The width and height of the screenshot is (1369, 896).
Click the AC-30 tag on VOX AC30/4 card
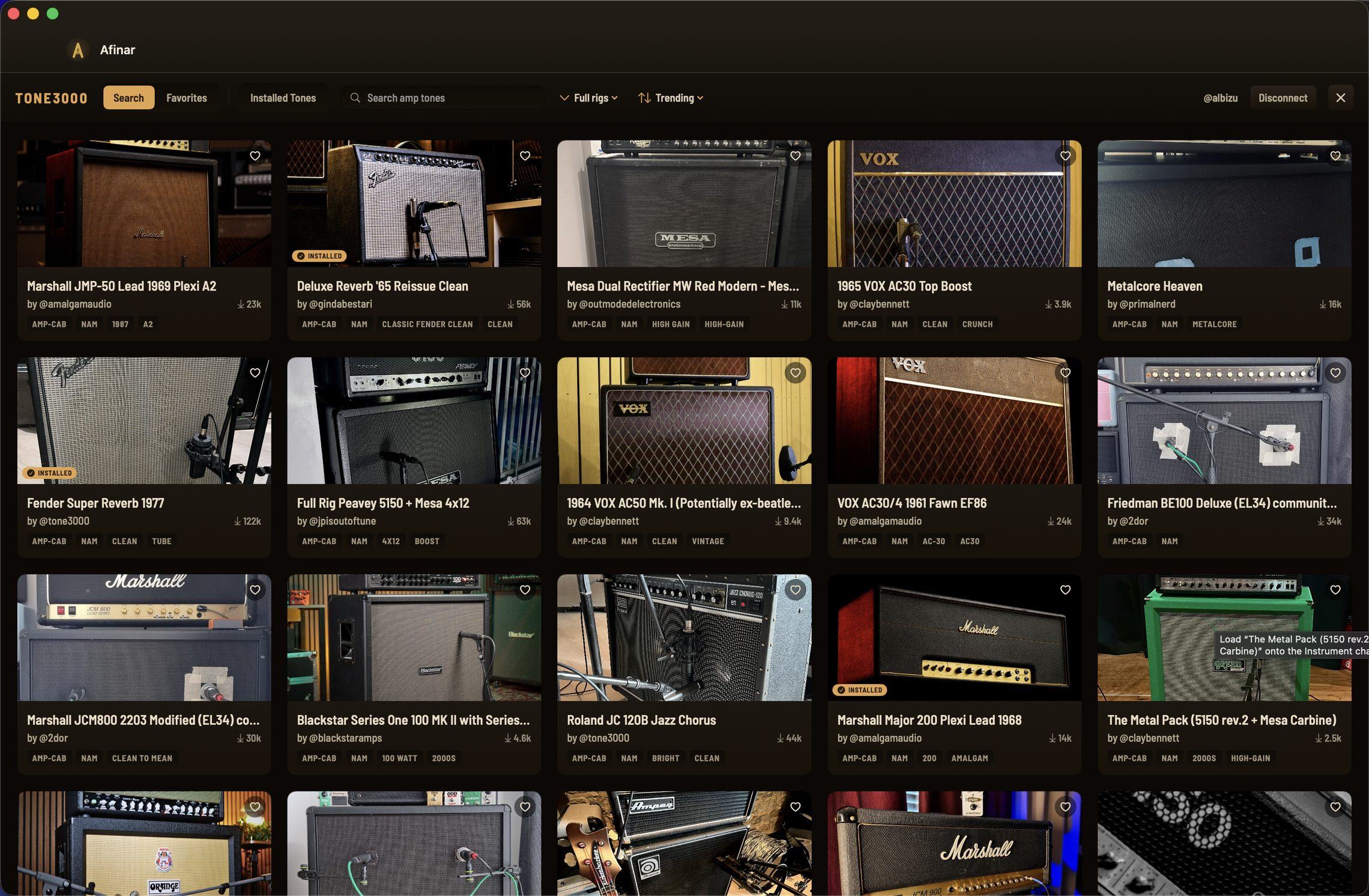(x=933, y=541)
